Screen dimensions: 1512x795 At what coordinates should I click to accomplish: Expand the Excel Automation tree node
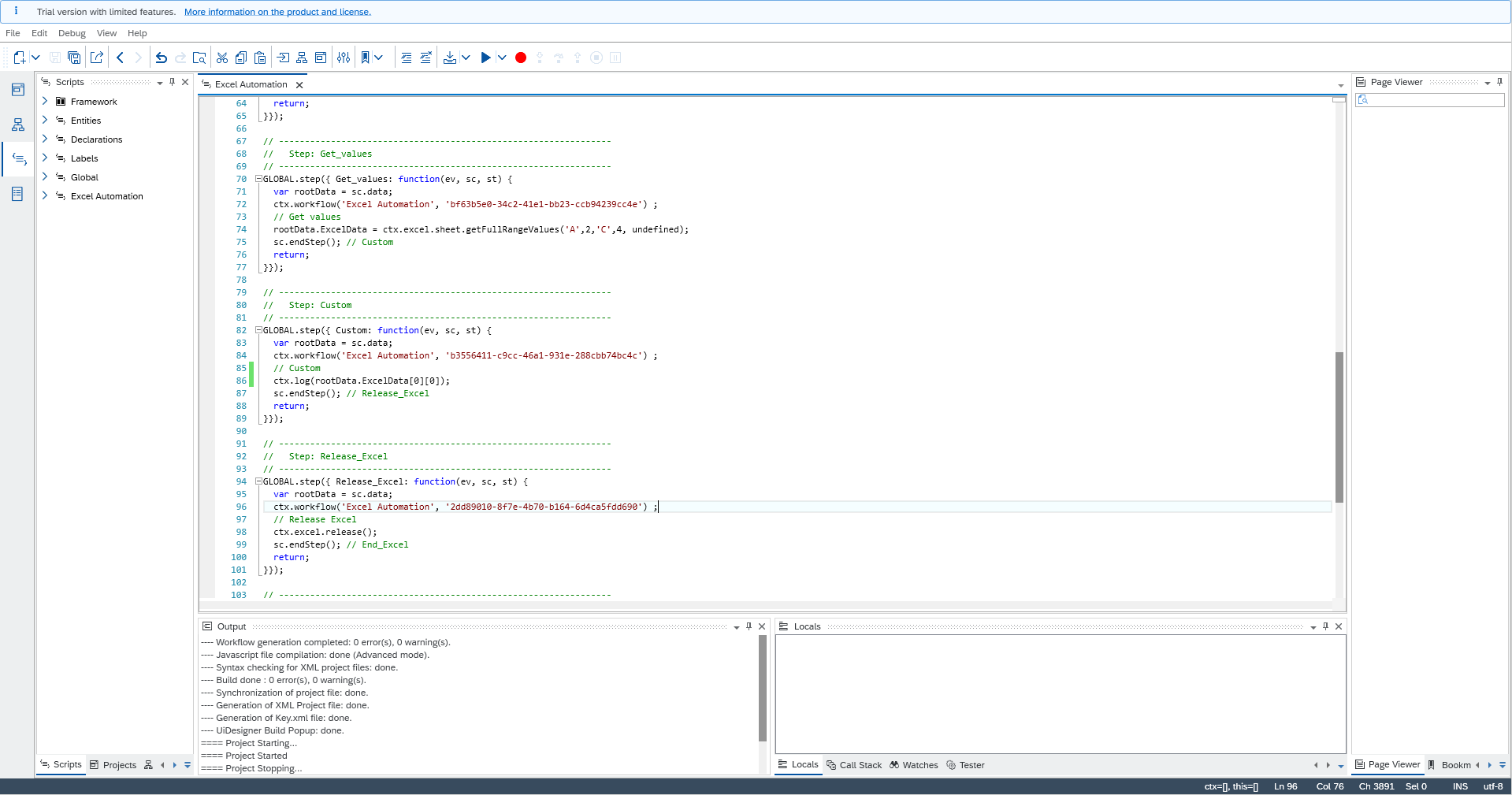click(45, 195)
